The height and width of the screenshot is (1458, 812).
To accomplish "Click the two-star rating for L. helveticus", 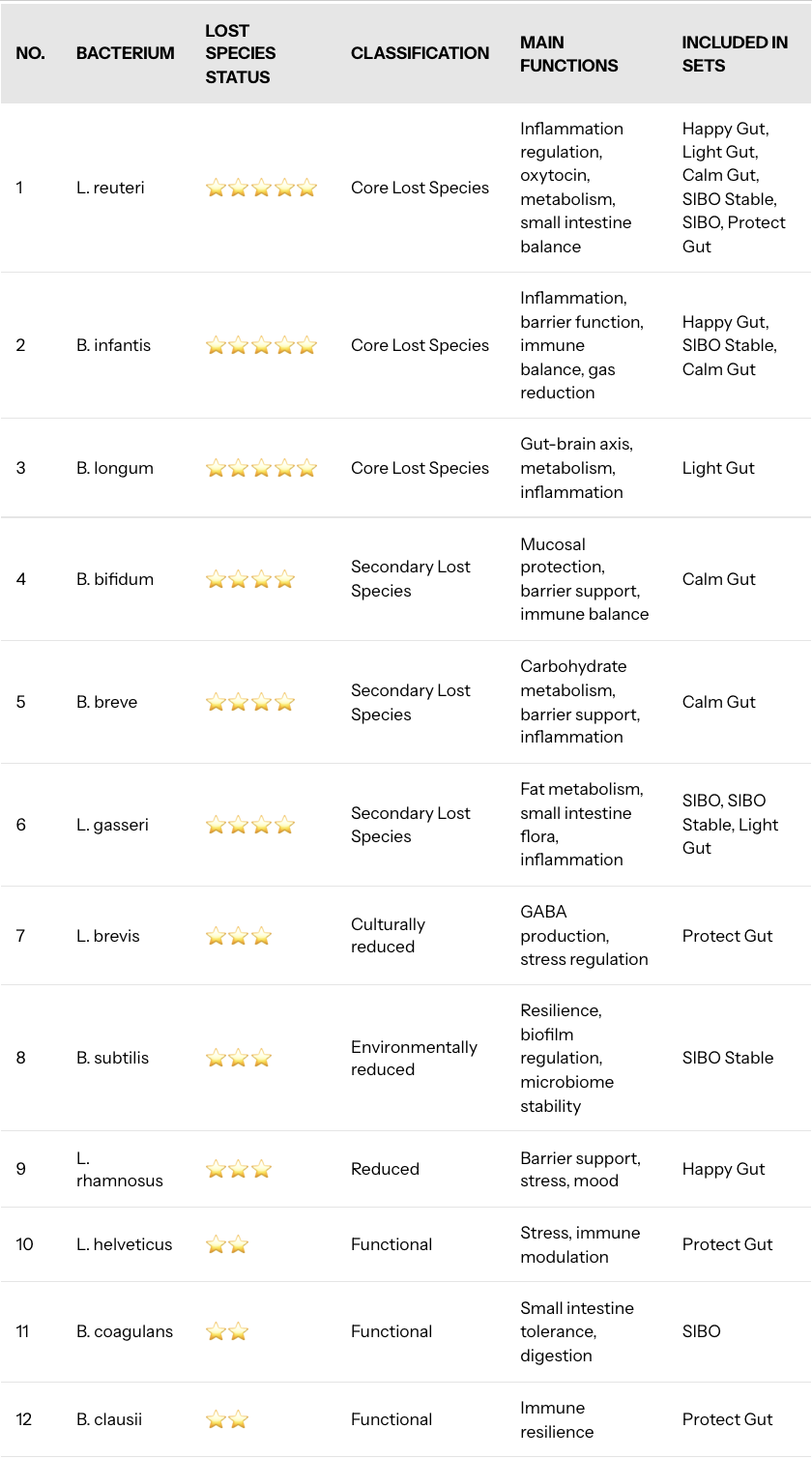I will pos(227,1244).
